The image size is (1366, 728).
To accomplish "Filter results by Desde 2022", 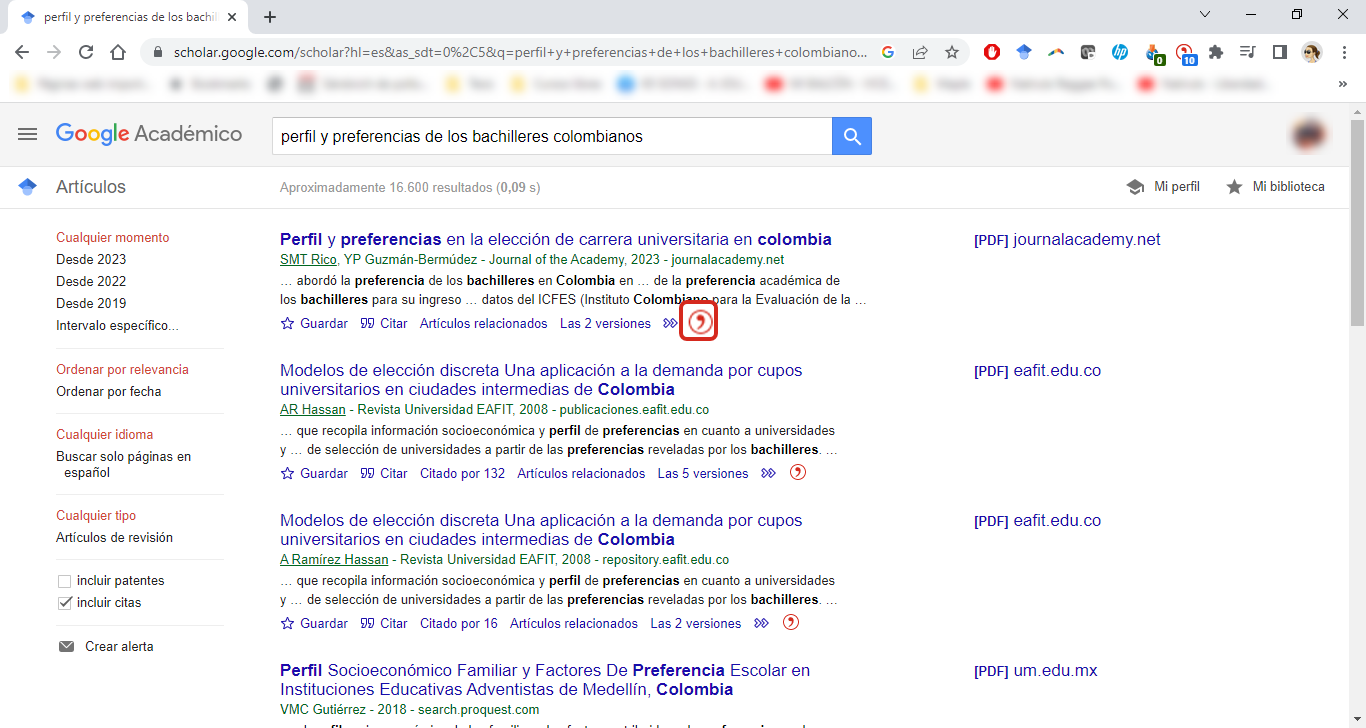I will pos(91,281).
